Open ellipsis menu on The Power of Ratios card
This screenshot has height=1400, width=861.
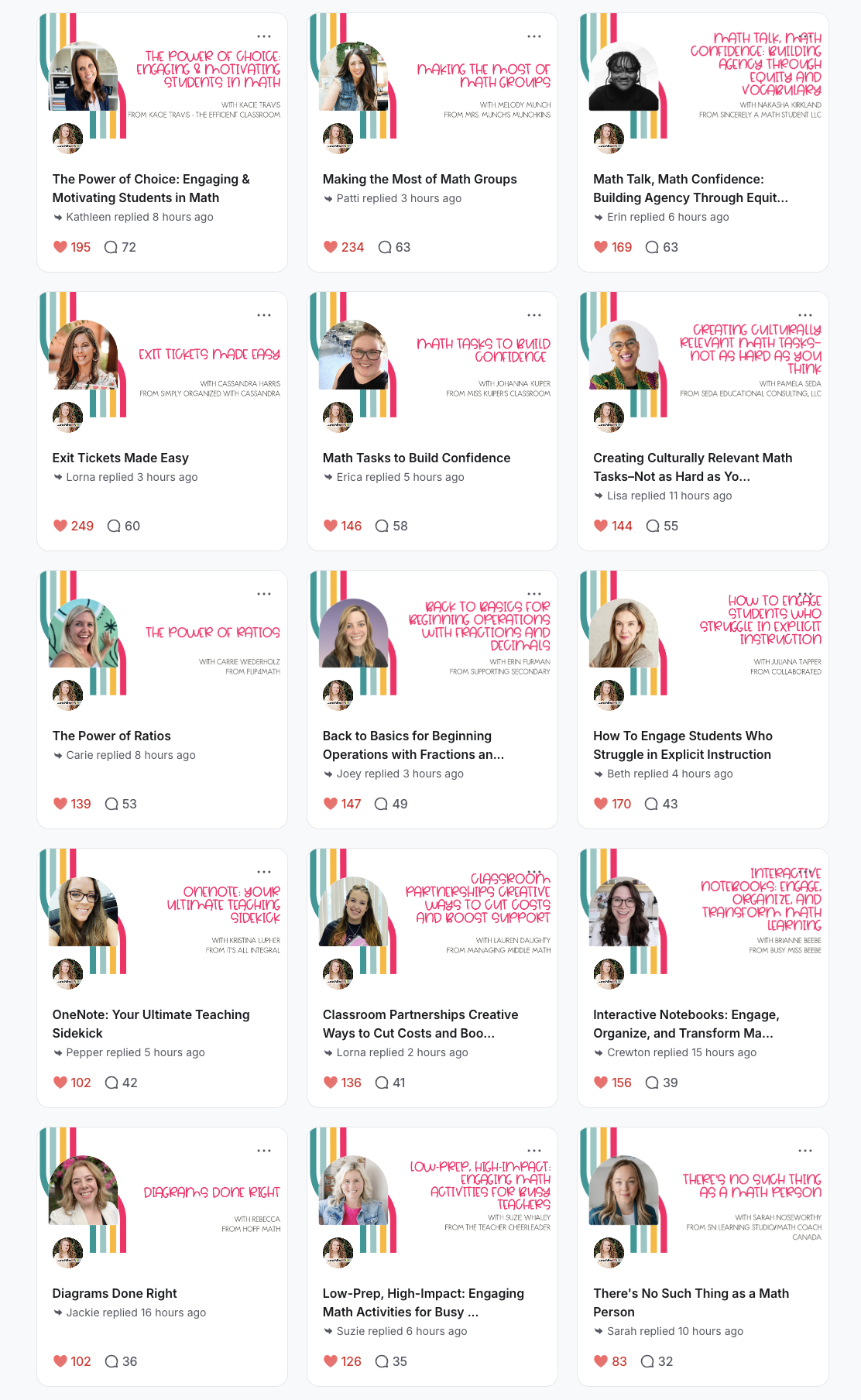tap(264, 594)
